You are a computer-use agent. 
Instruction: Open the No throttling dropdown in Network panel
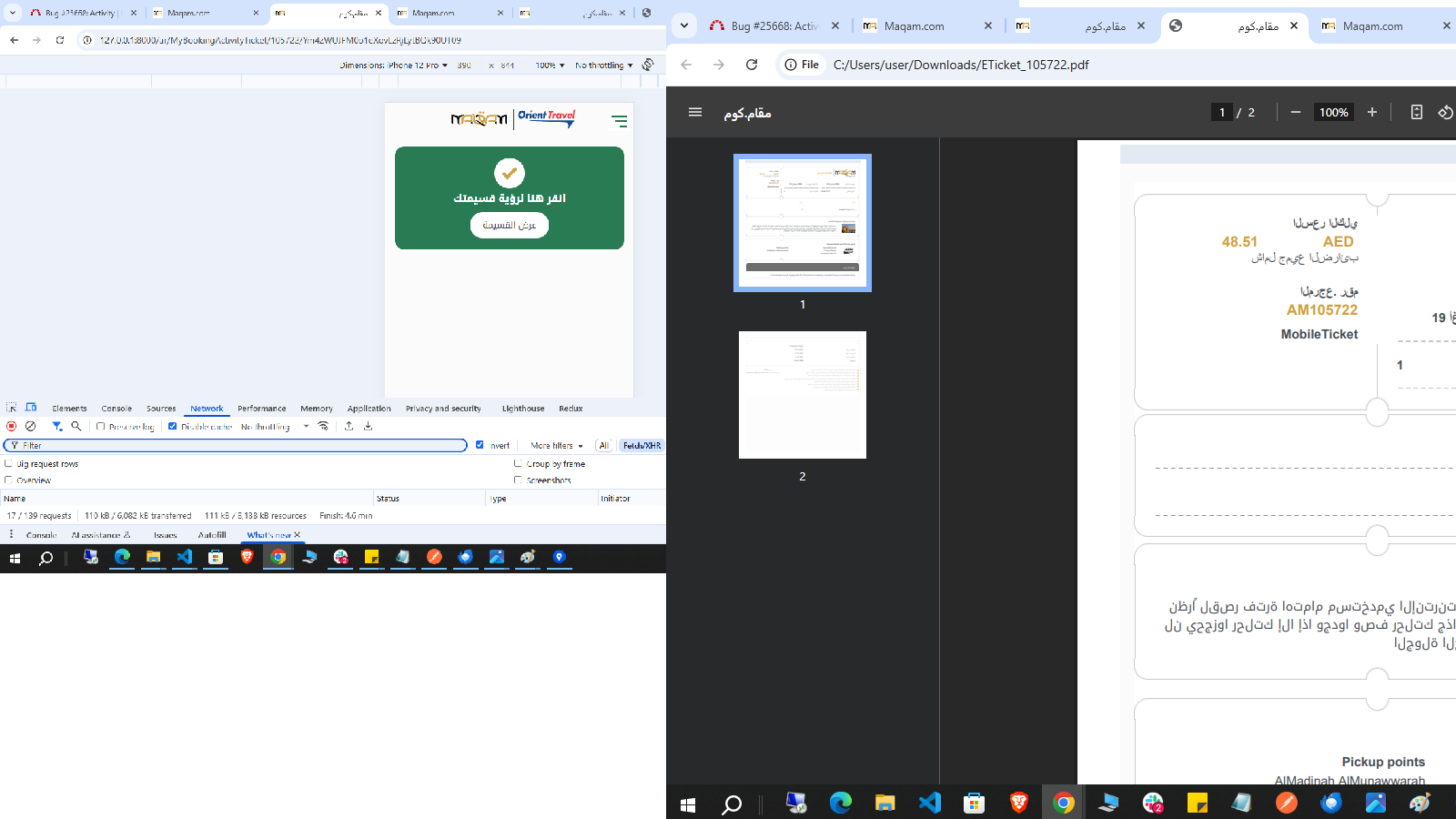click(275, 426)
